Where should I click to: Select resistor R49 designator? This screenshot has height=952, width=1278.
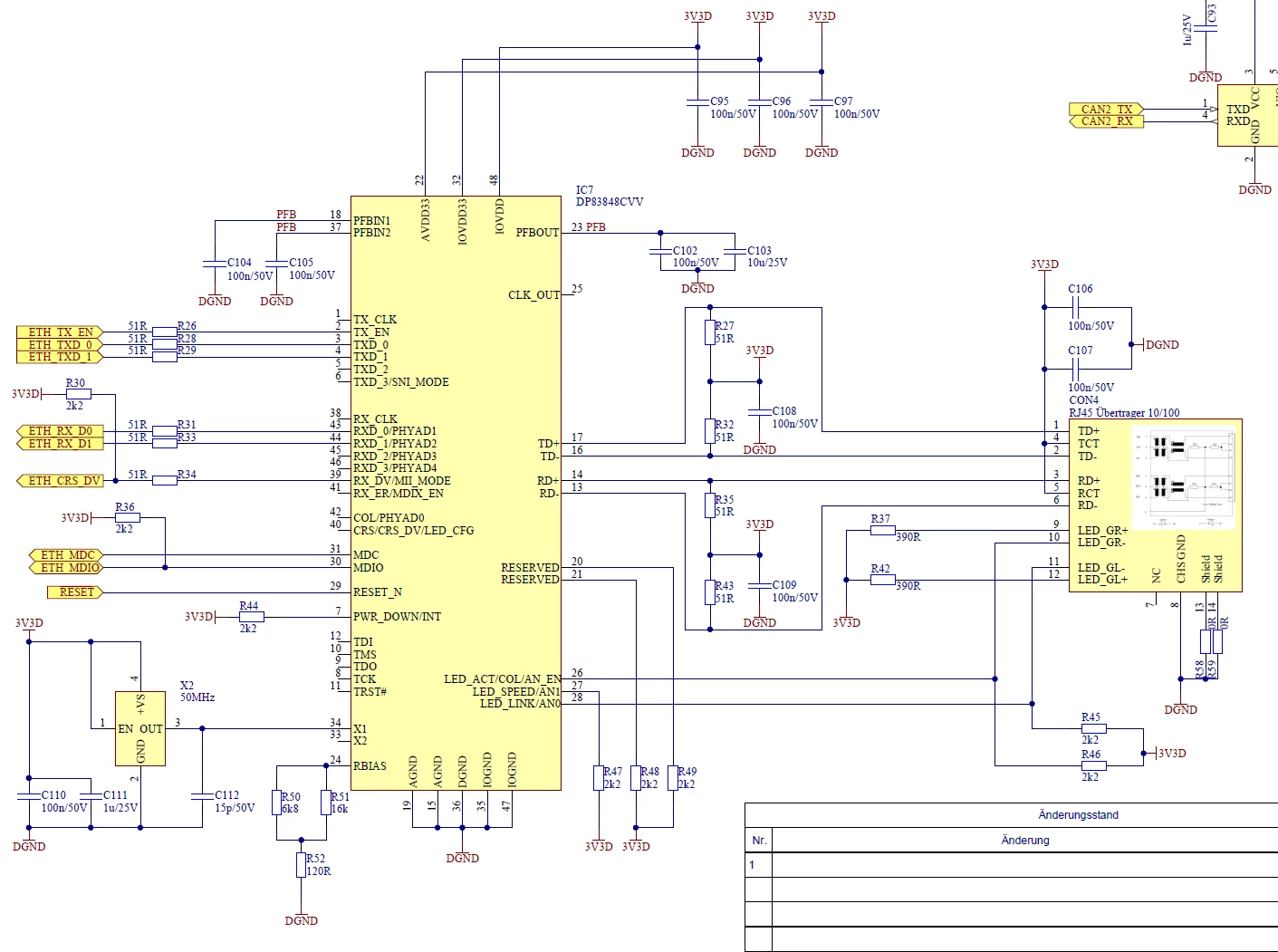(687, 773)
